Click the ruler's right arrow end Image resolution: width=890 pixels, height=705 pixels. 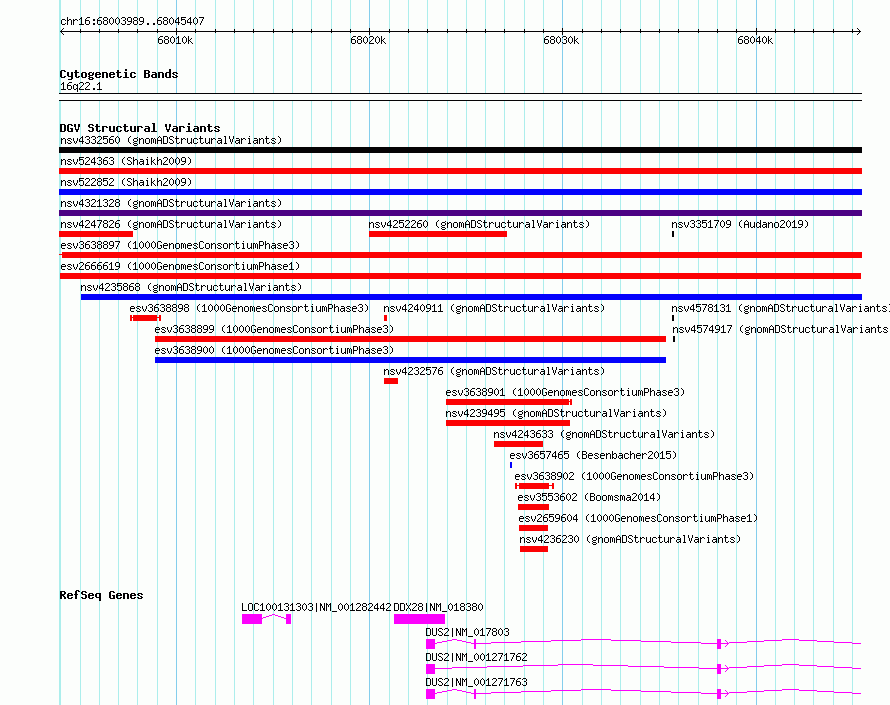[x=858, y=31]
